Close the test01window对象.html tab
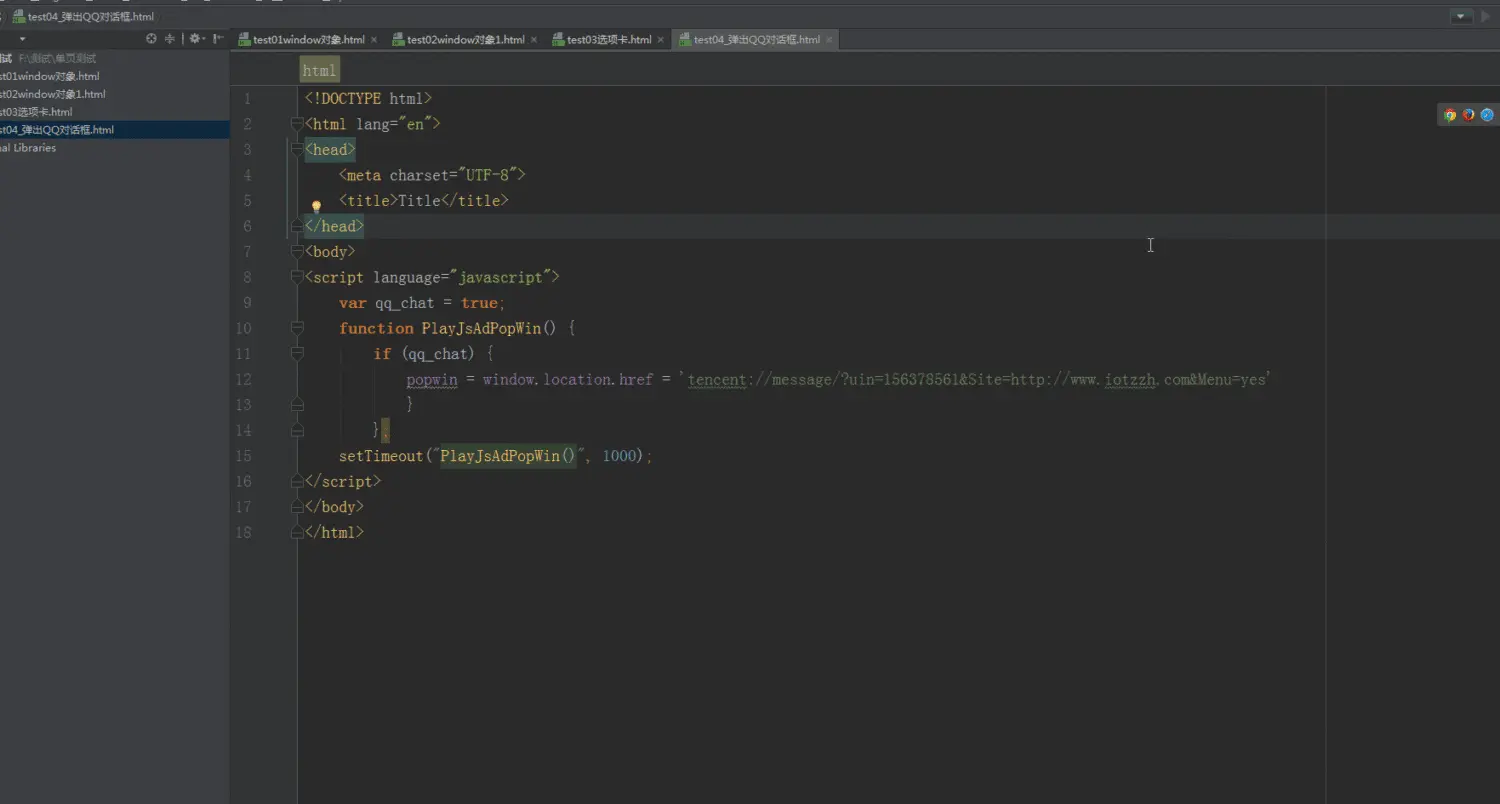The height and width of the screenshot is (804, 1500). (374, 40)
